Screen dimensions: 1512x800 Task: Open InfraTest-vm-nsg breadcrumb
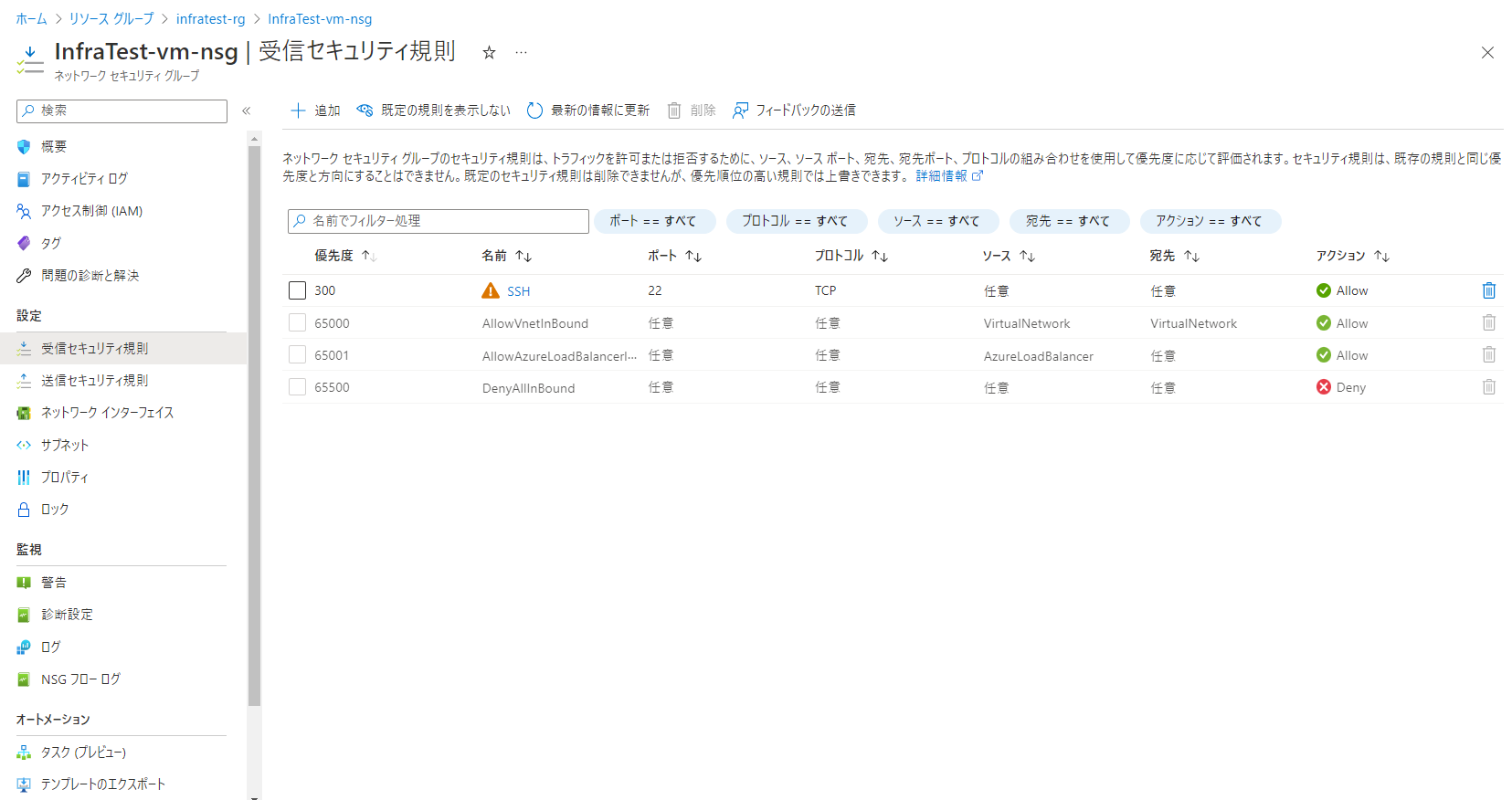click(320, 19)
